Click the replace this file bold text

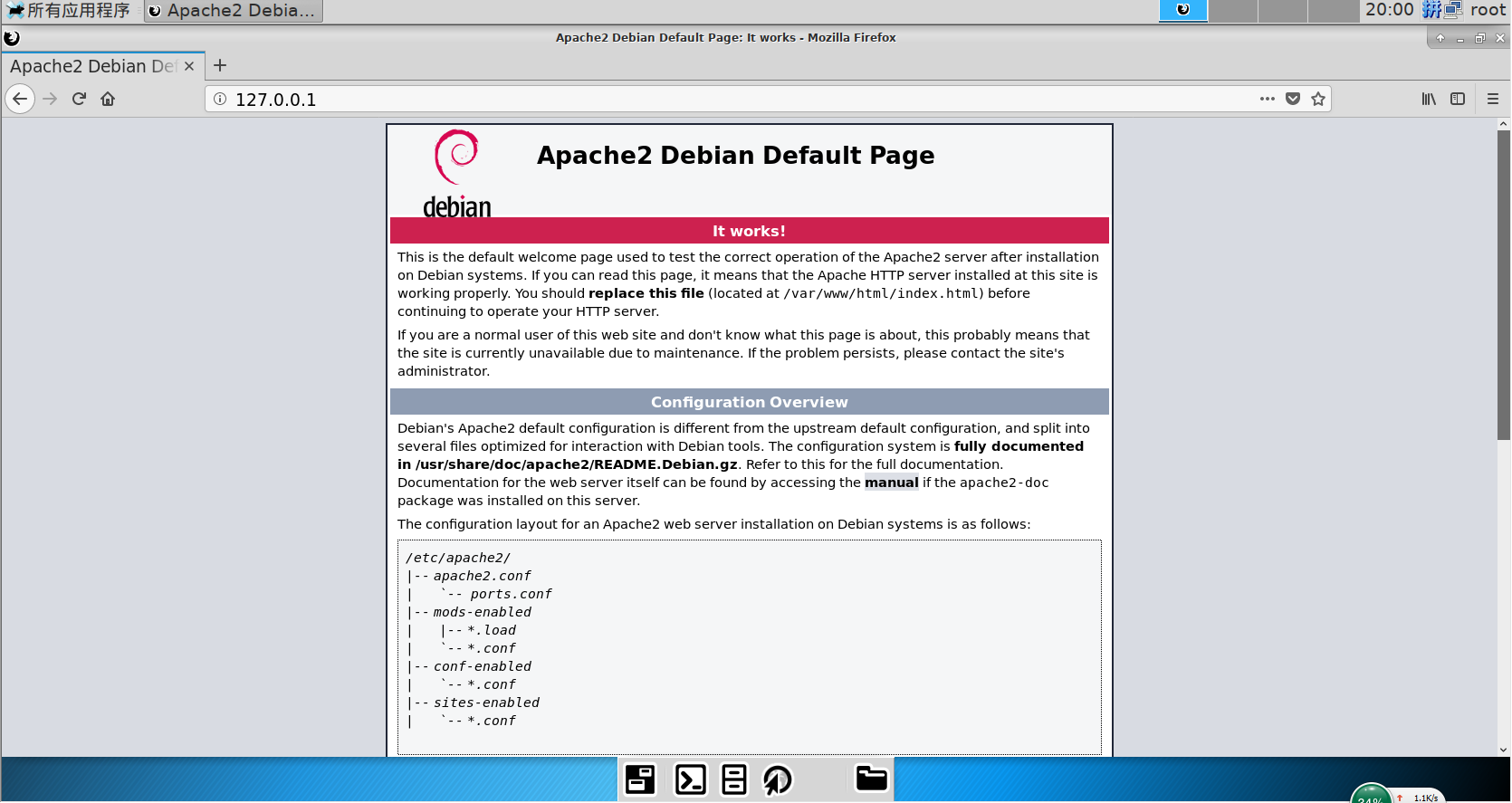coord(646,293)
